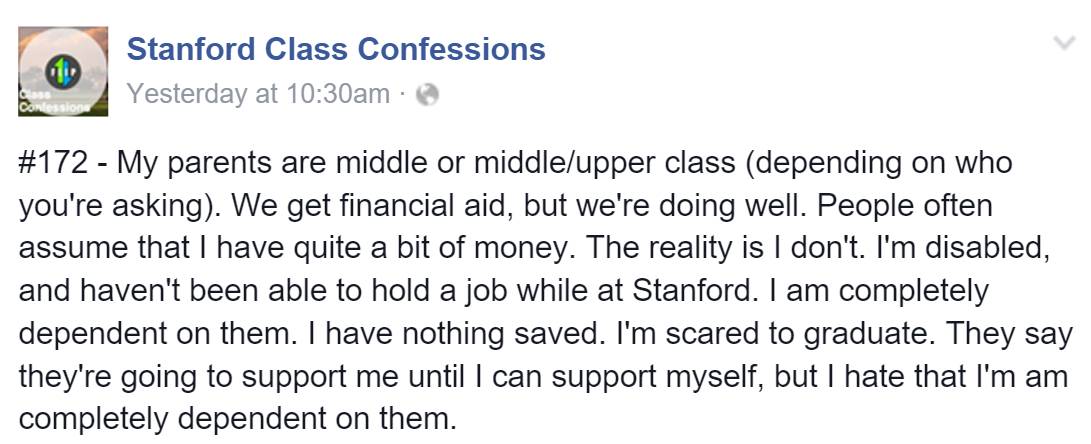Open the Stanford Class Confessions page link
This screenshot has width=1091, height=444.
point(336,49)
